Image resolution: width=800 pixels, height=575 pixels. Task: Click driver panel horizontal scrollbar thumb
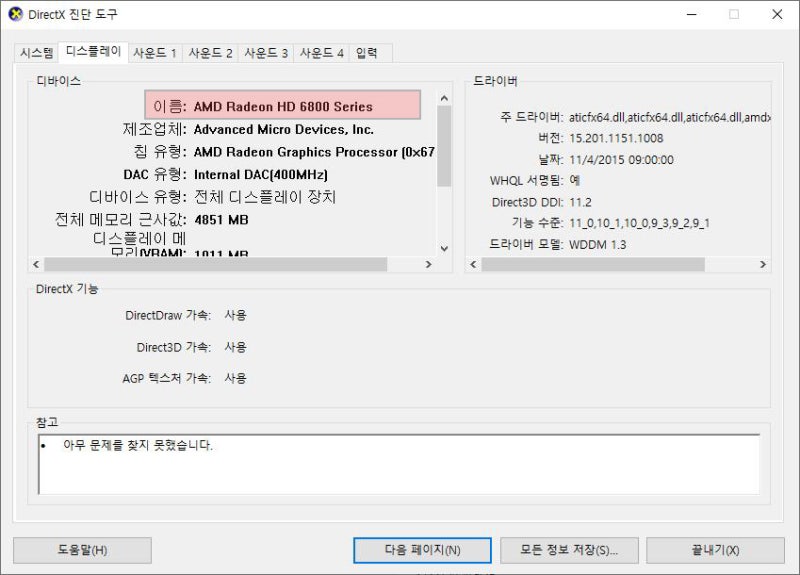[593, 264]
